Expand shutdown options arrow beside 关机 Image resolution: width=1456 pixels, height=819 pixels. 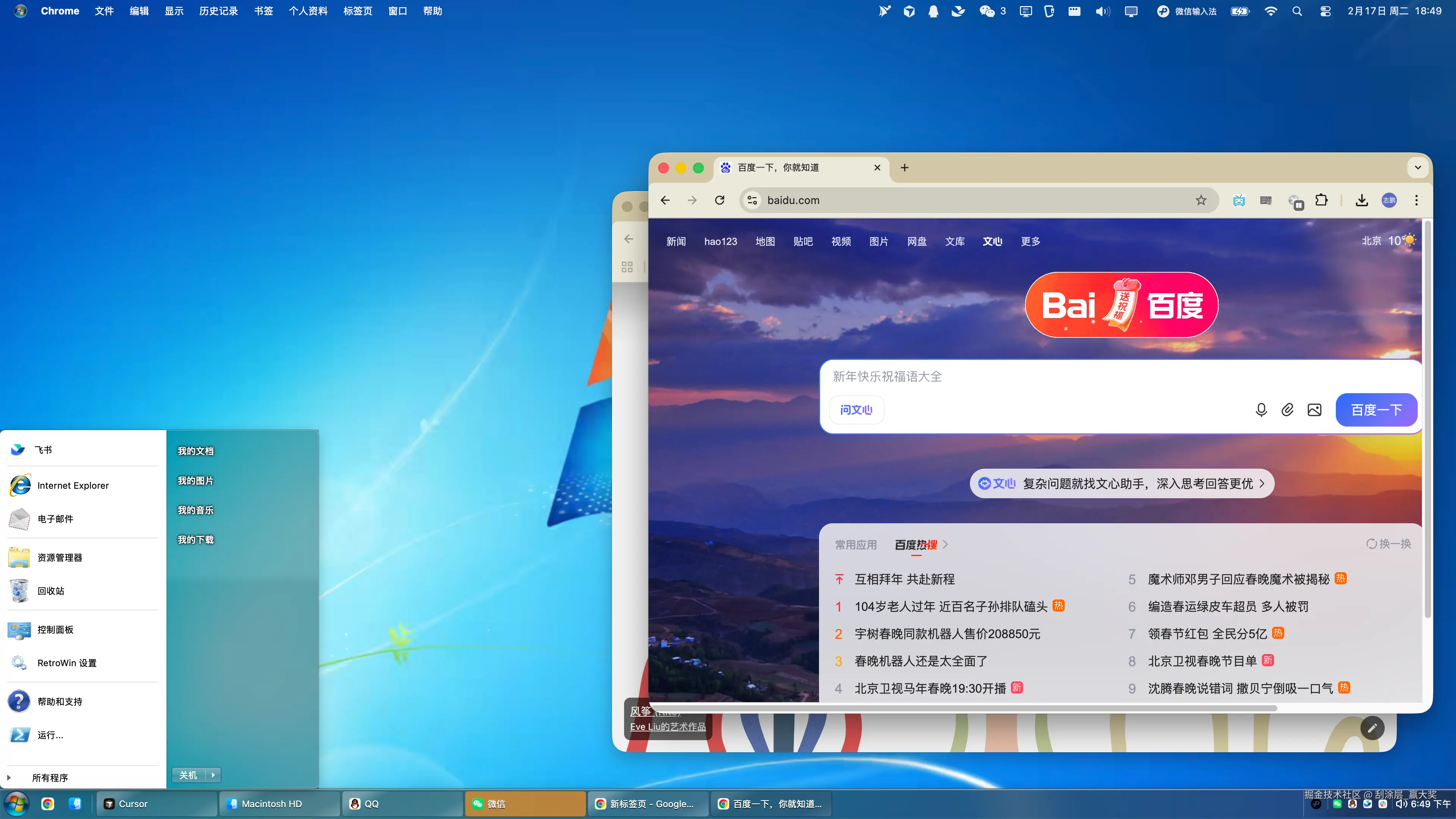click(213, 775)
